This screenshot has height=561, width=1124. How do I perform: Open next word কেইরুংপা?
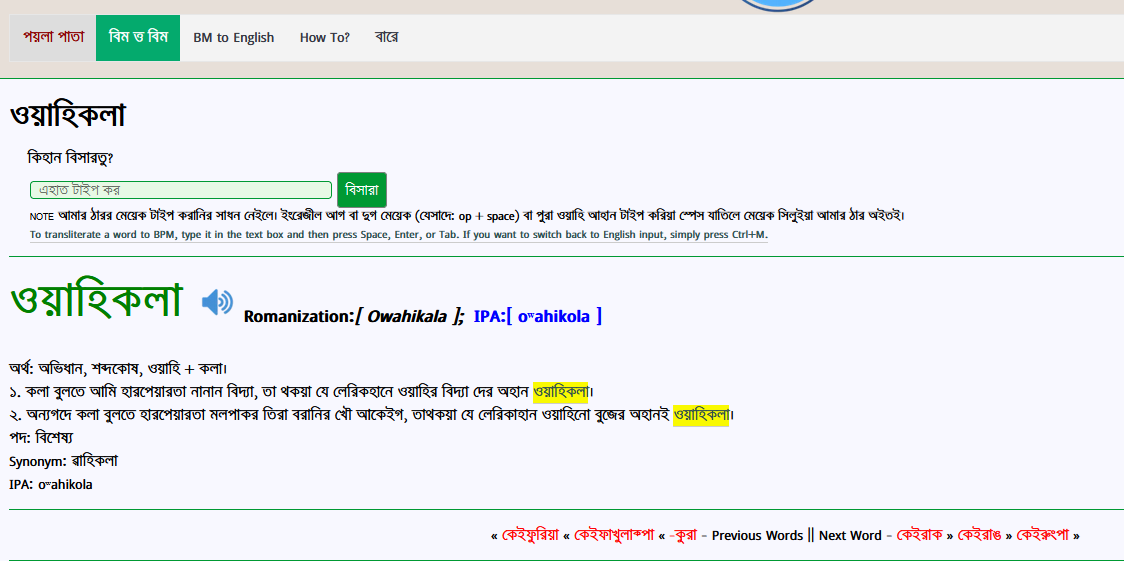pyautogui.click(x=1043, y=535)
